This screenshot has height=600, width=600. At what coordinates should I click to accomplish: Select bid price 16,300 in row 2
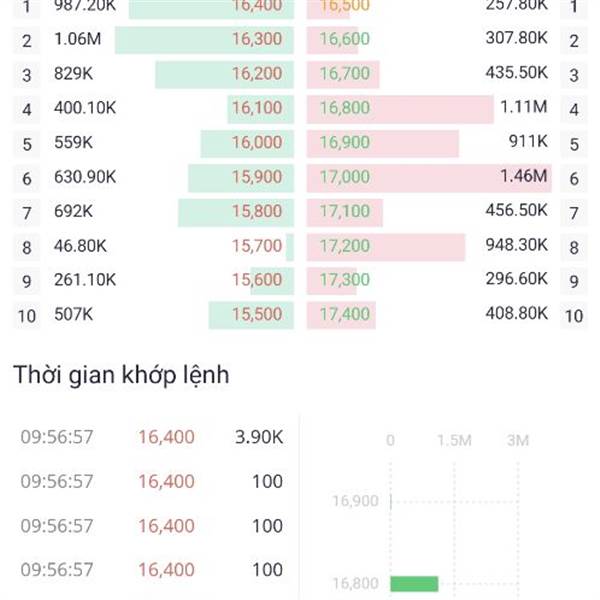(x=257, y=39)
